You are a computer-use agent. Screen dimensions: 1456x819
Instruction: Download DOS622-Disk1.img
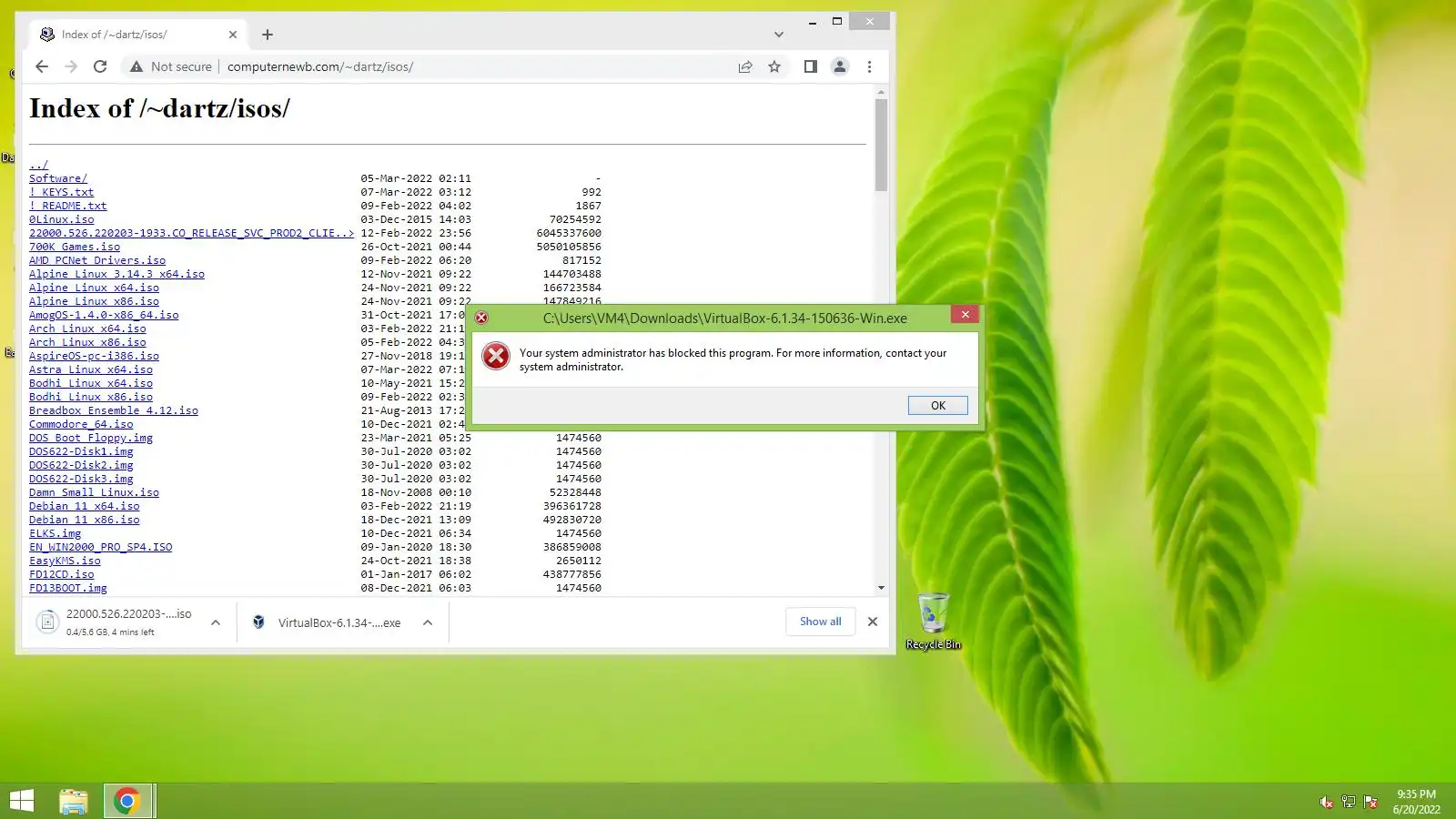coord(81,451)
